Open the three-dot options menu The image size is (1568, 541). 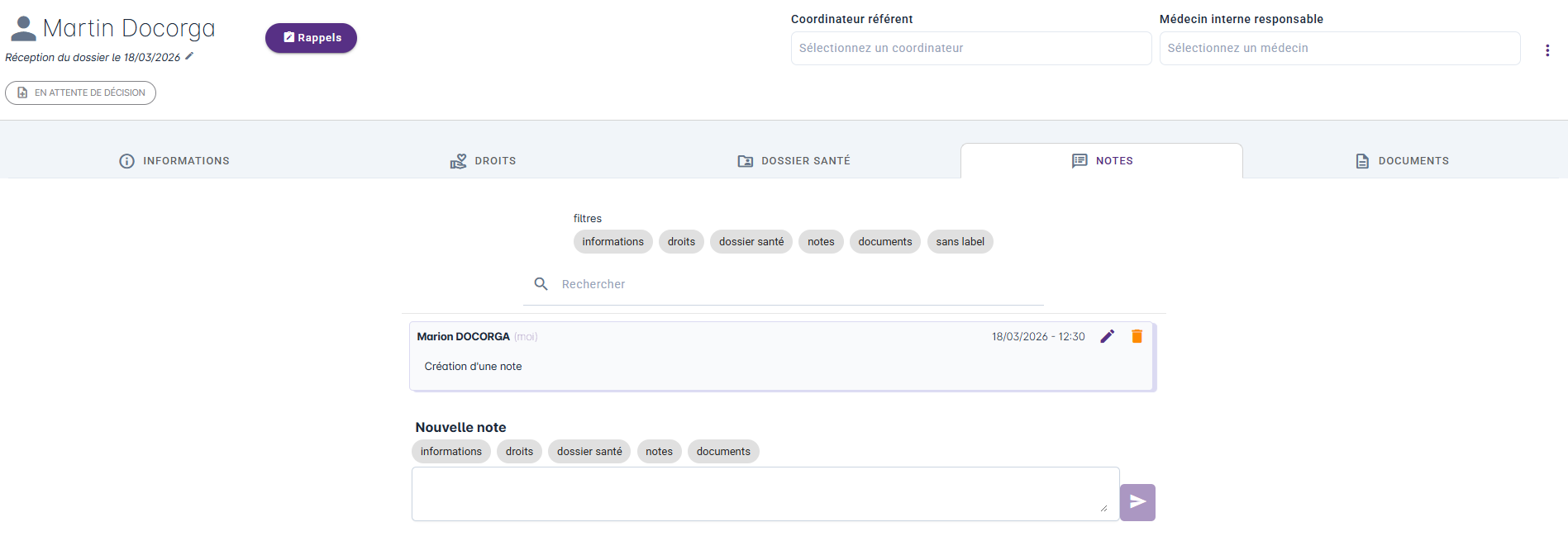(x=1547, y=50)
